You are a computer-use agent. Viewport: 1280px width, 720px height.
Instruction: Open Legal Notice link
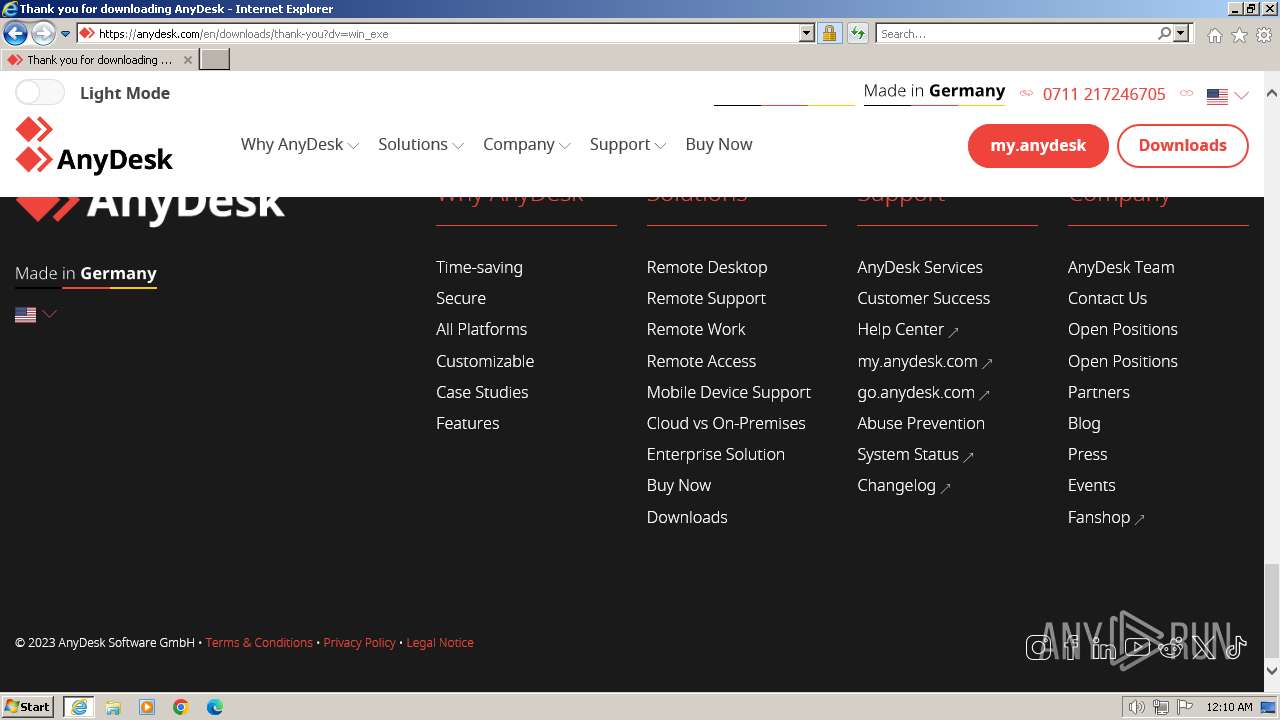click(440, 643)
